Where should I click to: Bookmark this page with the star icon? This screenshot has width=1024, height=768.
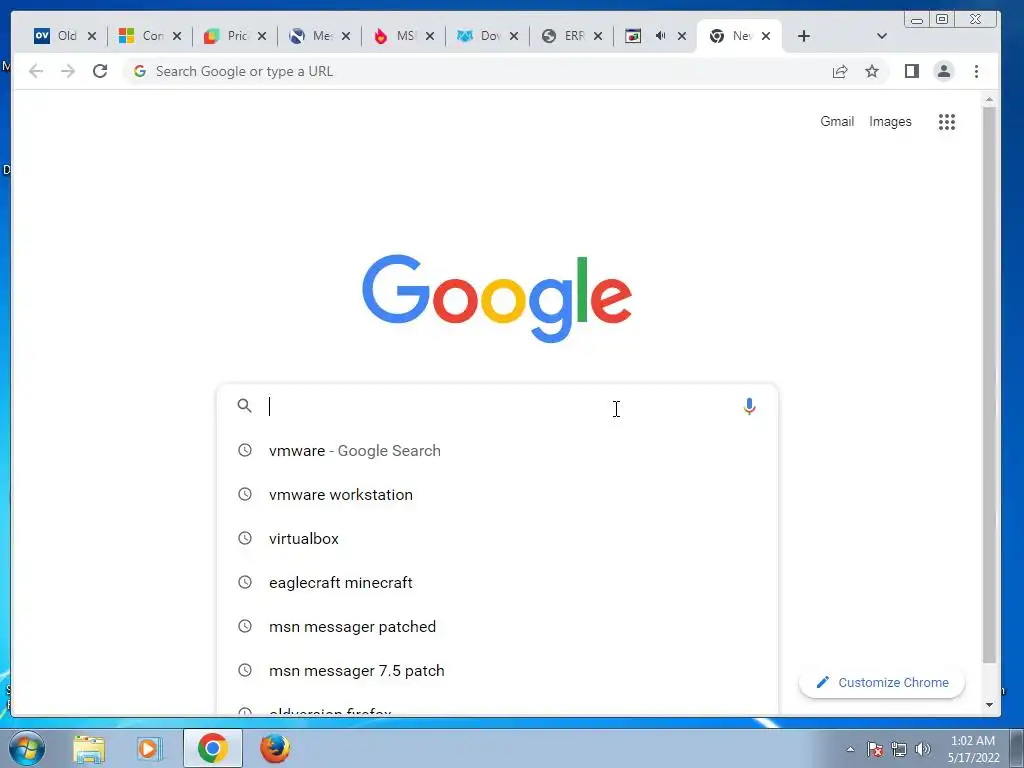coord(872,71)
